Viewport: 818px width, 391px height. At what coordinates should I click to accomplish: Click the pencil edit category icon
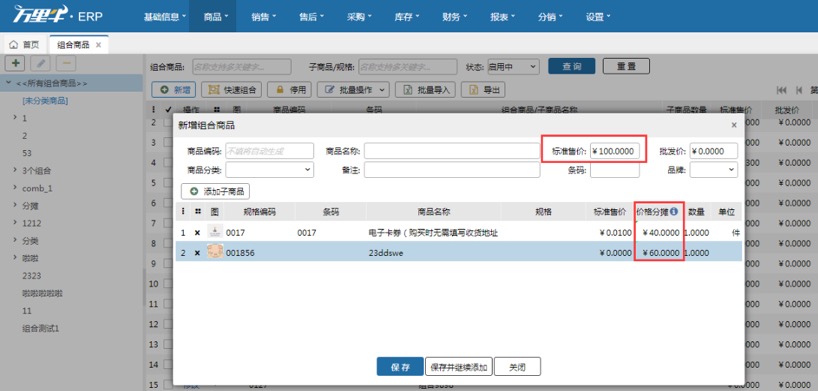[x=41, y=63]
